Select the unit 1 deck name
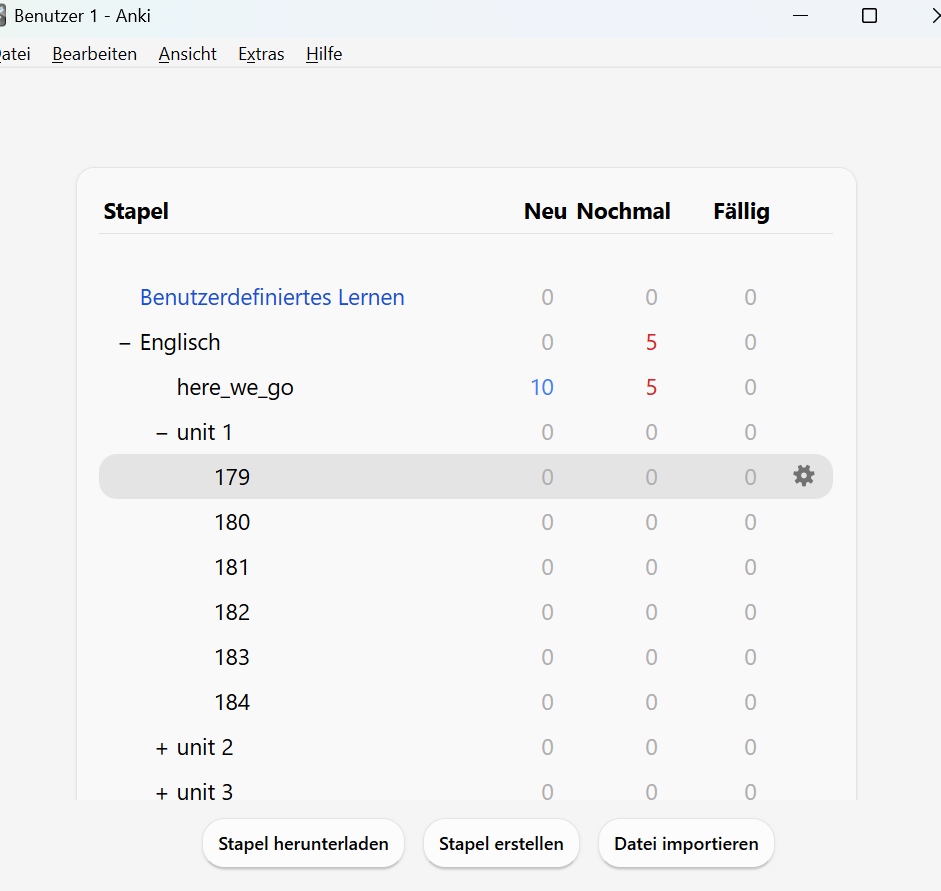The image size is (941, 891). 204,433
